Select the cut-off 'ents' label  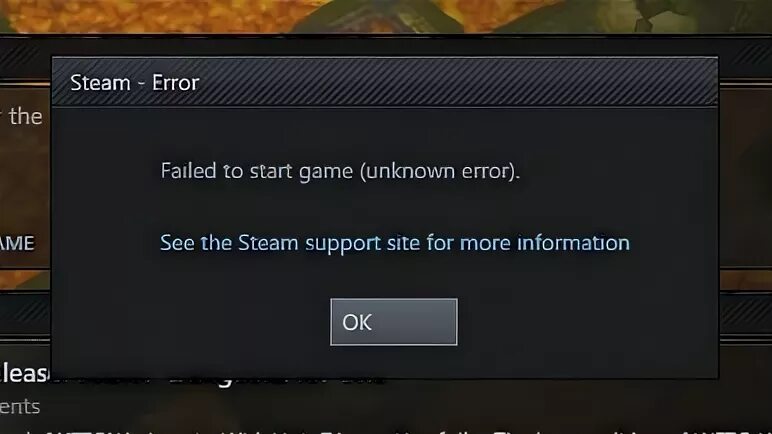click(x=20, y=407)
